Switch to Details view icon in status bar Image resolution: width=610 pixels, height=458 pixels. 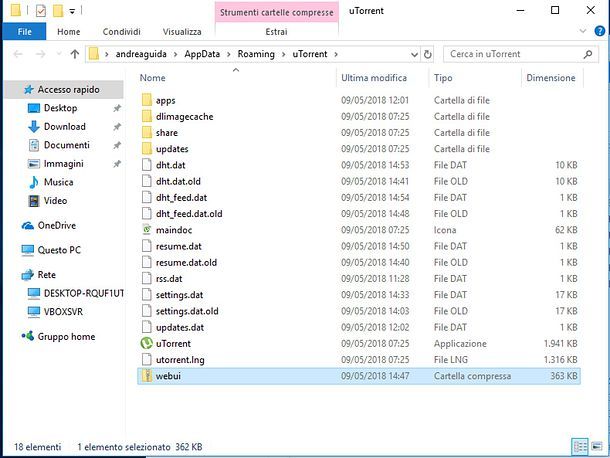(580, 446)
